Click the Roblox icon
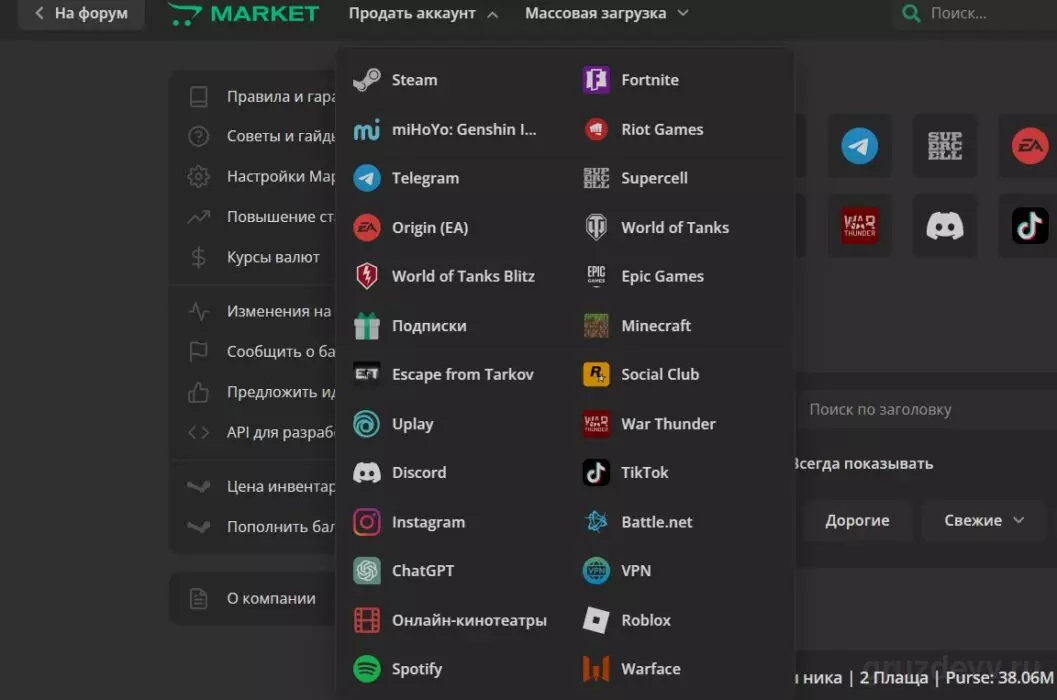This screenshot has height=700, width=1057. [x=596, y=620]
